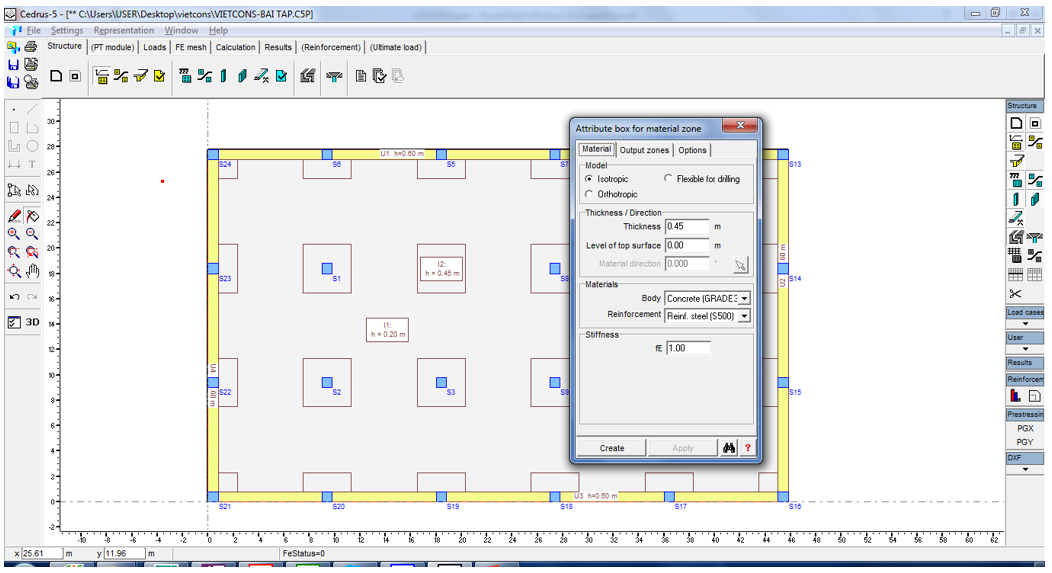Click the documents check icon in toolbar

379,76
